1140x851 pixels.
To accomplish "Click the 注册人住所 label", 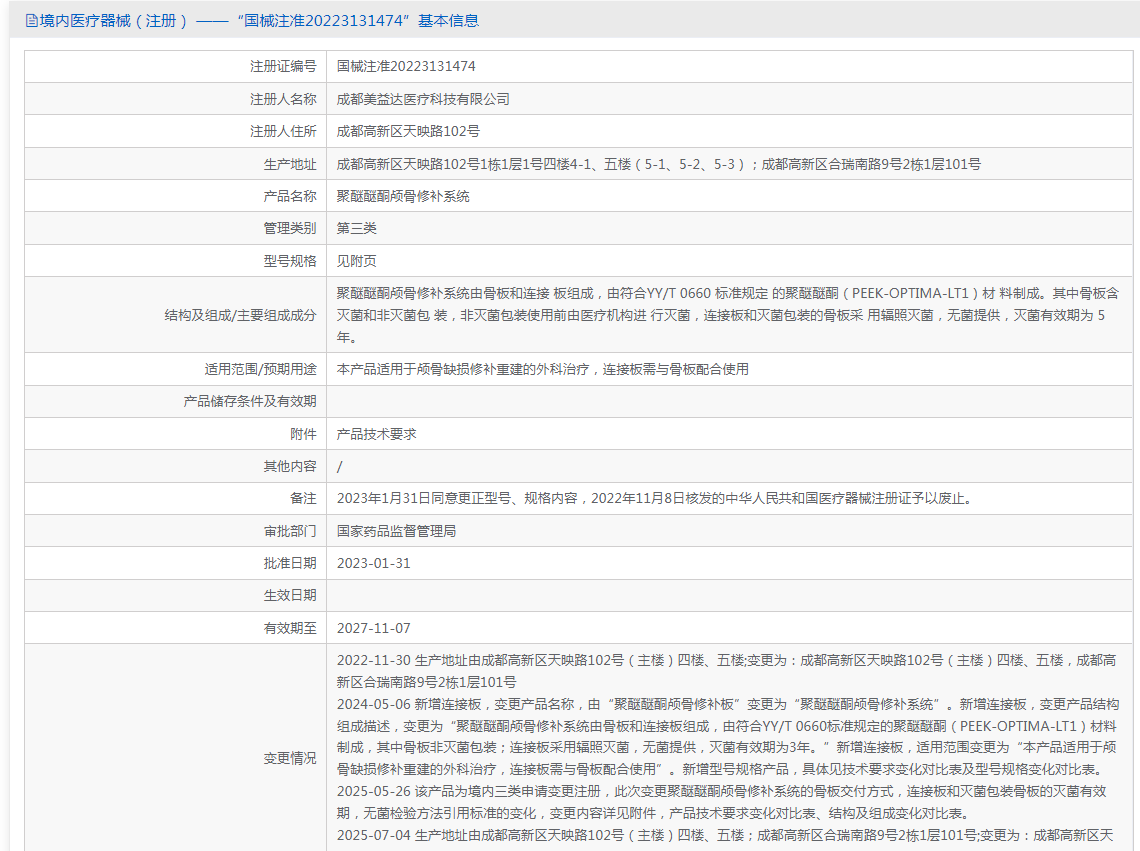I will (x=284, y=131).
